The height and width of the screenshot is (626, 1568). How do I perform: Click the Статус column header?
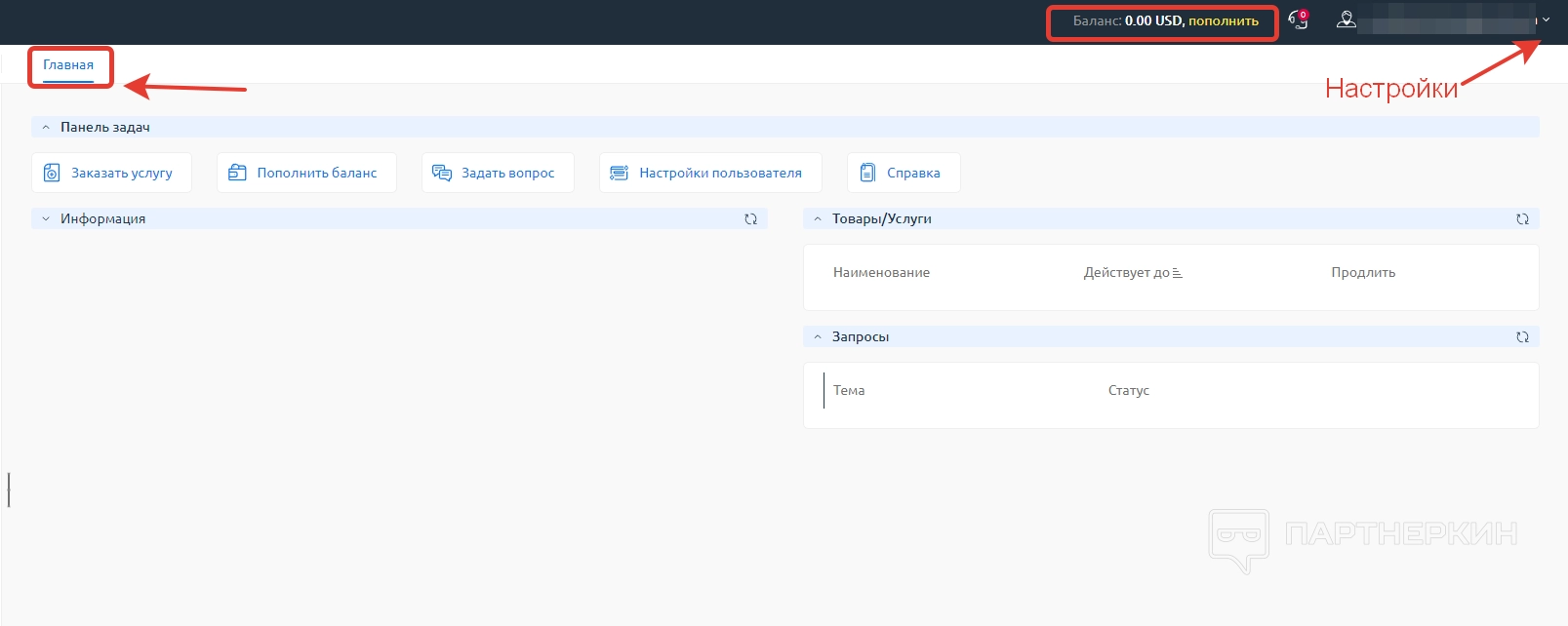pyautogui.click(x=1128, y=391)
